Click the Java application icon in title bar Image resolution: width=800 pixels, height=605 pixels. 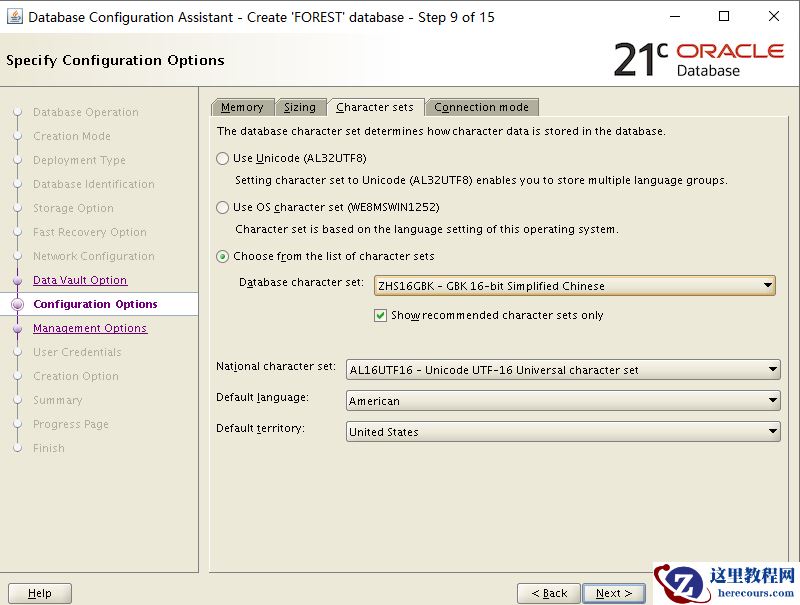pyautogui.click(x=14, y=17)
